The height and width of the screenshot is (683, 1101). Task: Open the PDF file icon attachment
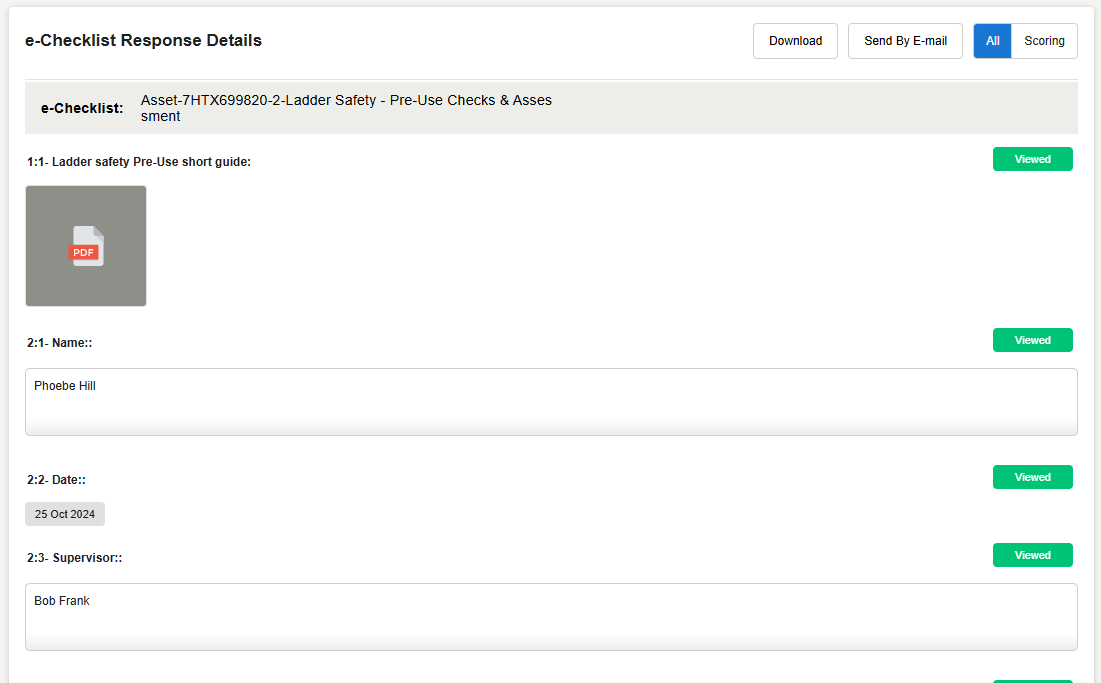86,246
